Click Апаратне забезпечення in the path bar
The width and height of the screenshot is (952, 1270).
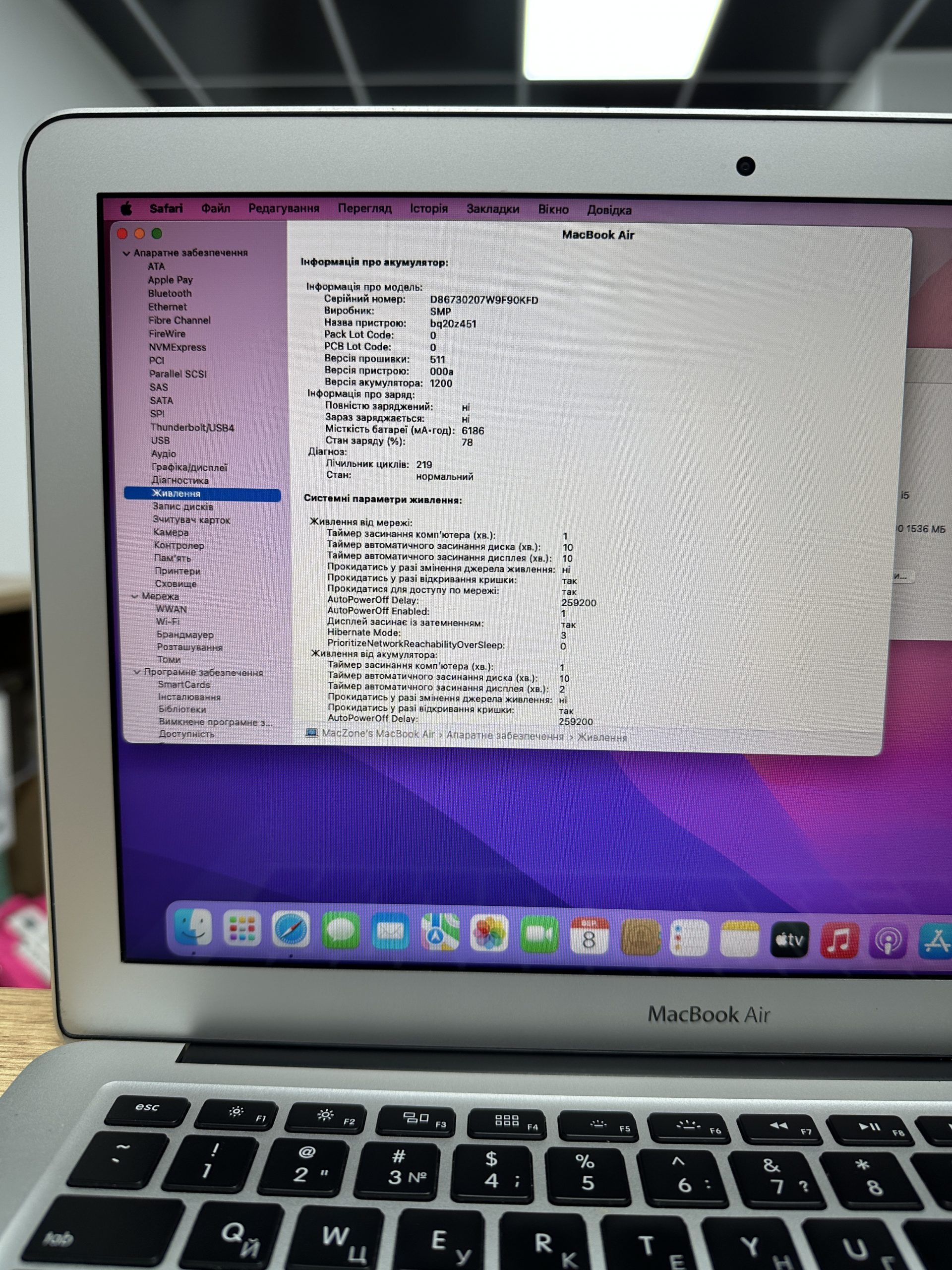[505, 736]
